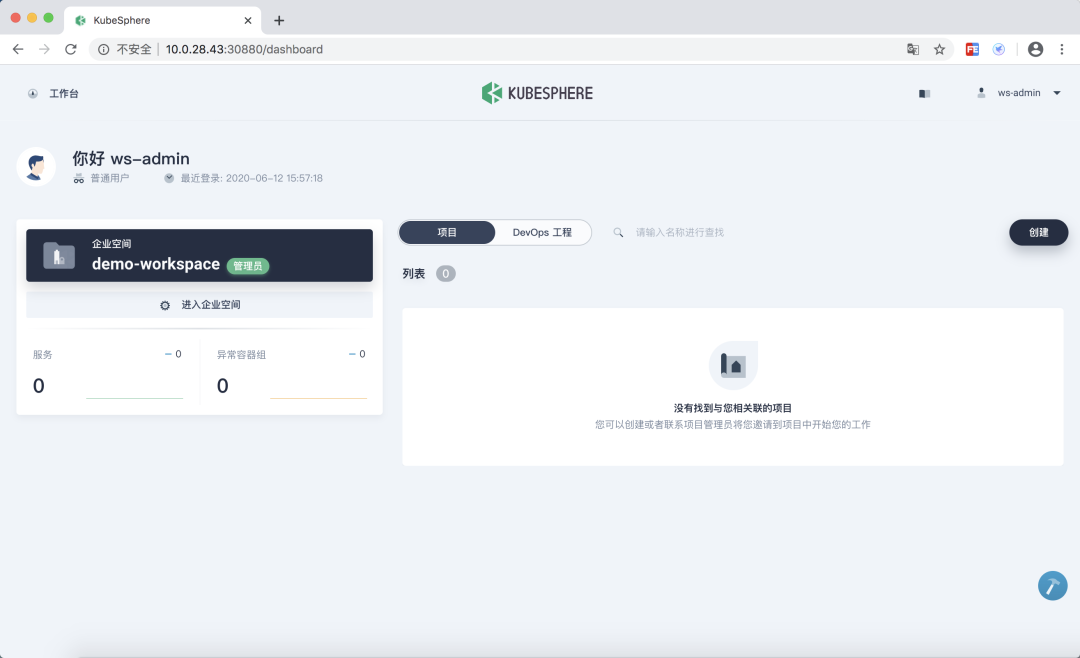This screenshot has height=658, width=1080.
Task: Switch to the DevOps 工程 tab
Action: click(x=541, y=231)
